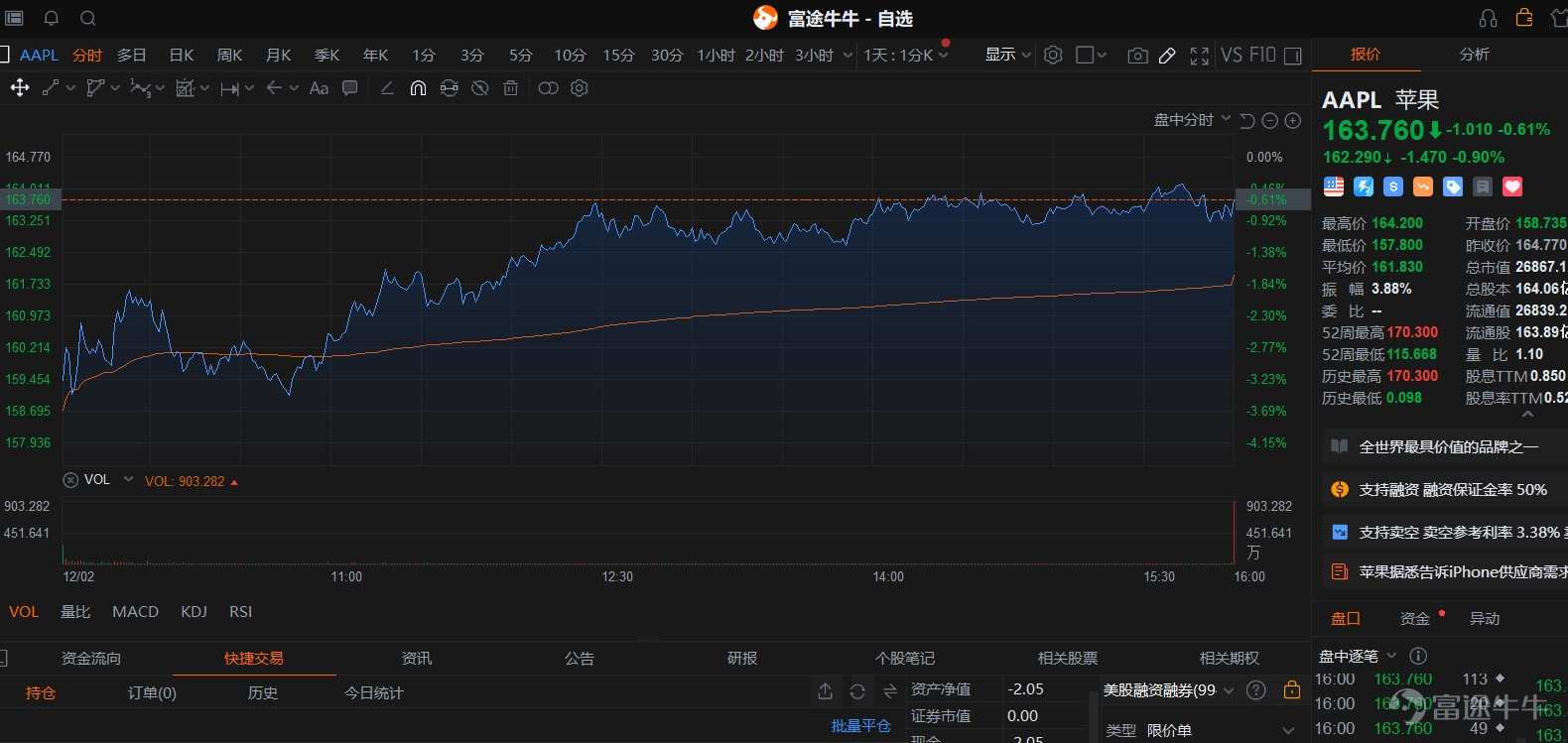Select the trend line drawing tool

(51, 88)
